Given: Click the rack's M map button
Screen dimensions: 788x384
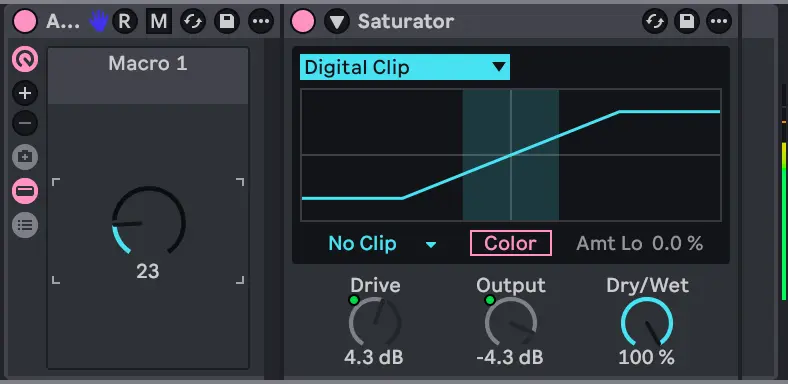Looking at the screenshot, I should tap(159, 22).
